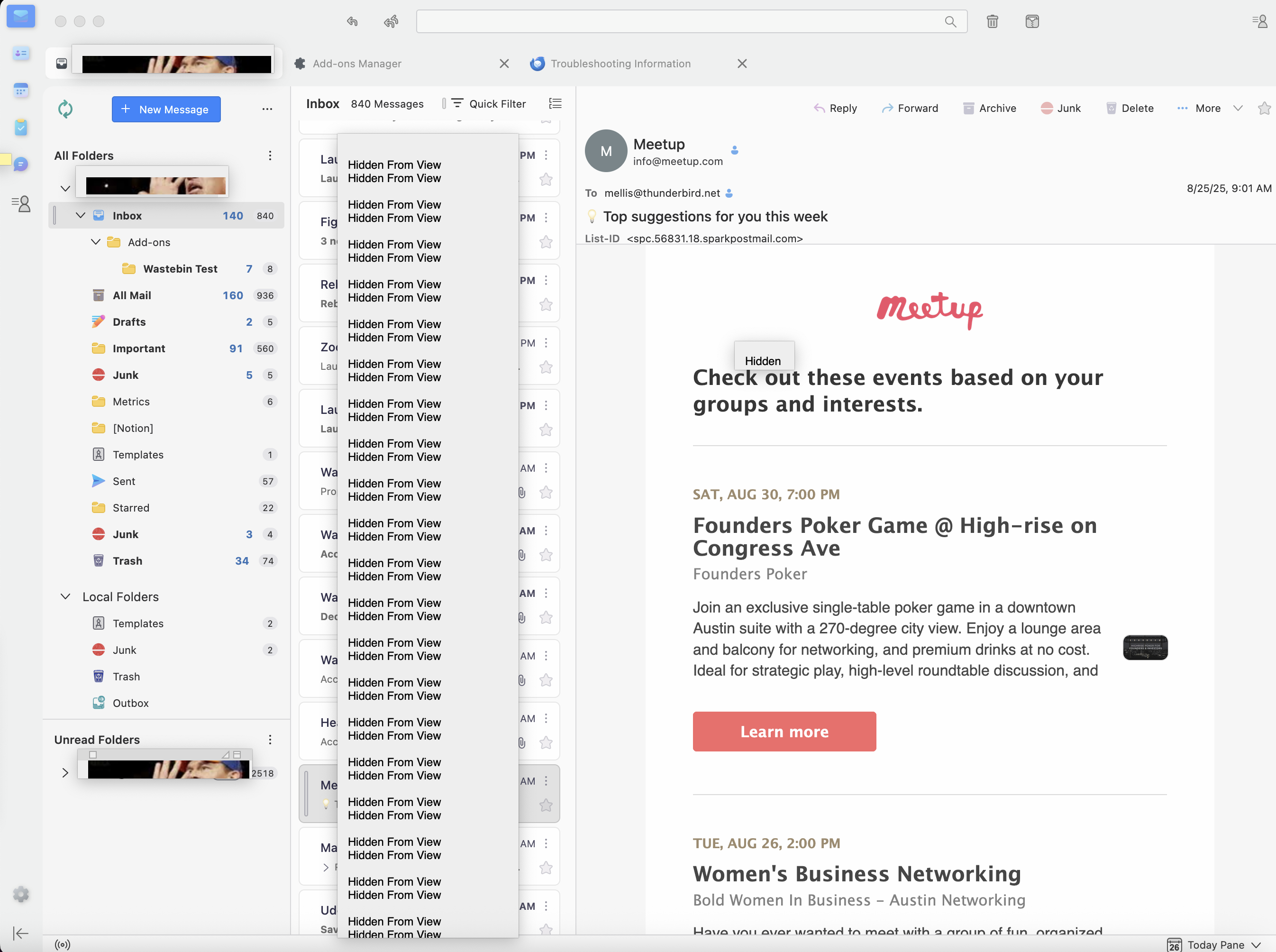Viewport: 1276px width, 952px height.
Task: Collapse the spaces toolbar using the arrow icon
Action: (x=21, y=933)
